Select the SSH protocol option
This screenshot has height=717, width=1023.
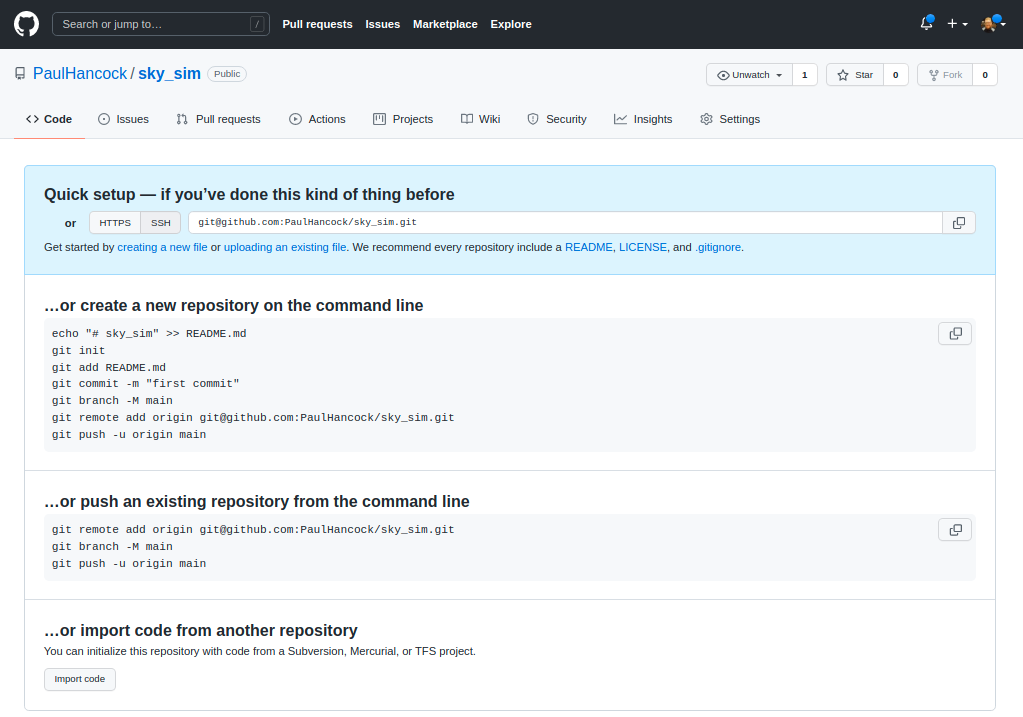(160, 222)
